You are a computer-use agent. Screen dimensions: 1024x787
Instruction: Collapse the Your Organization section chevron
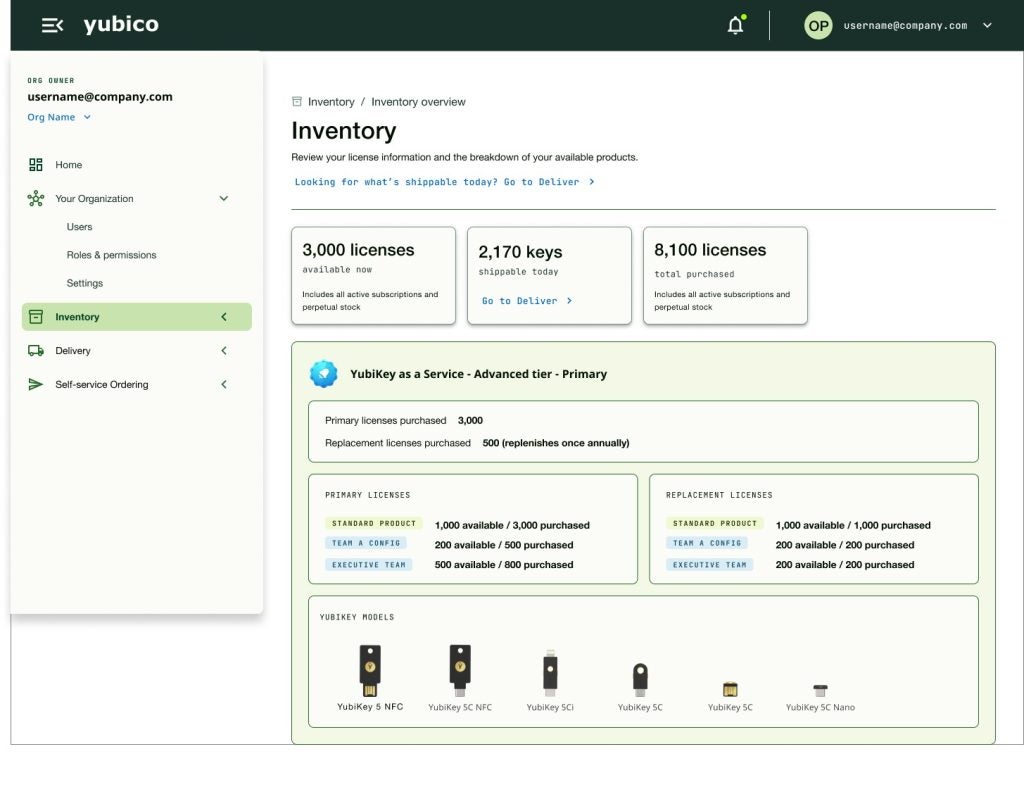223,199
